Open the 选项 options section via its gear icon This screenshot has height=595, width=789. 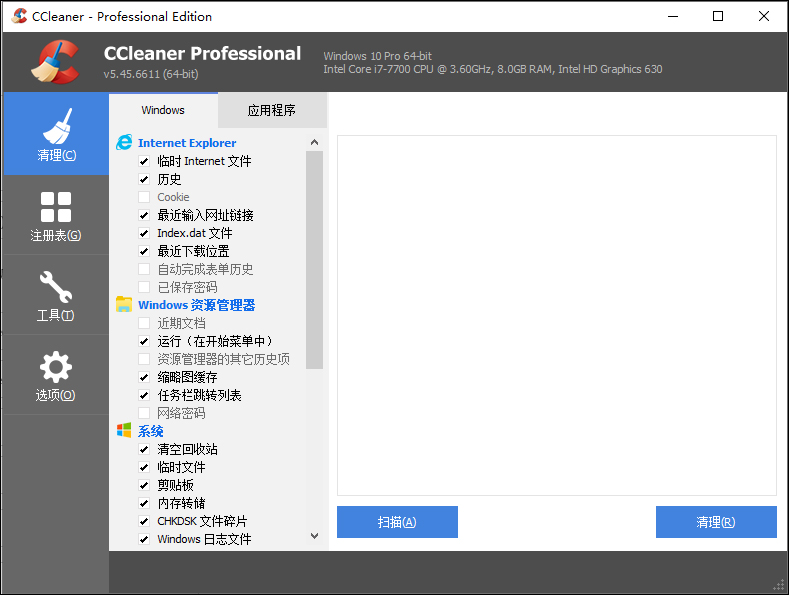pos(56,367)
